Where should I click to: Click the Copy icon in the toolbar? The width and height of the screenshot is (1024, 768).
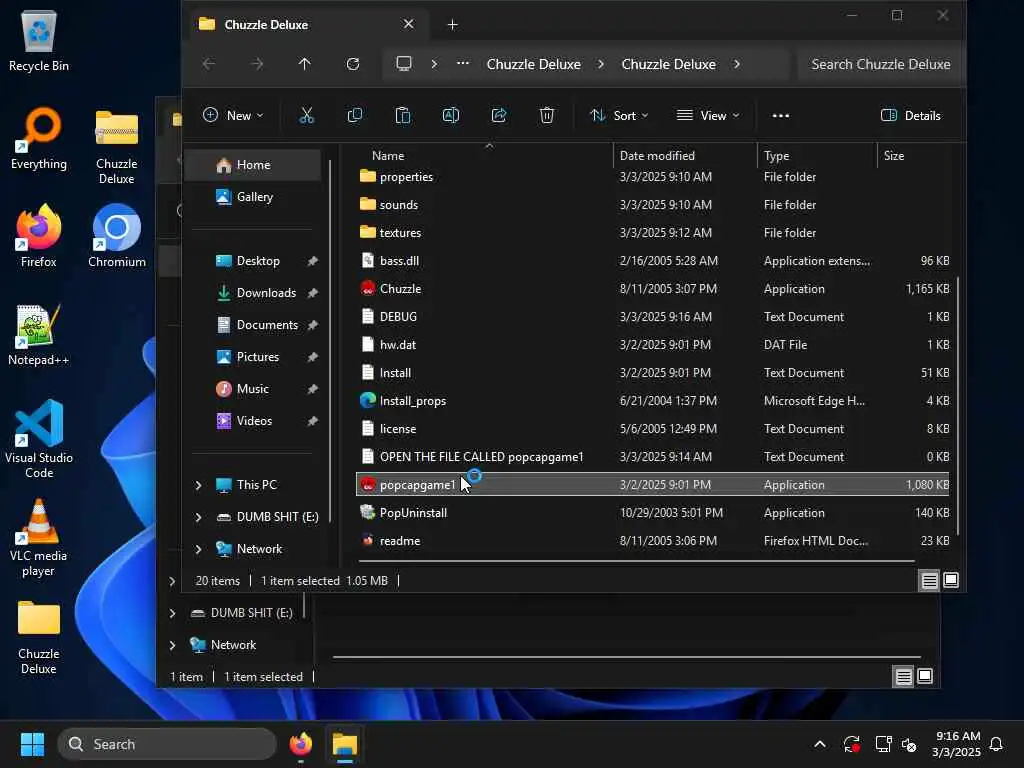[x=355, y=116]
